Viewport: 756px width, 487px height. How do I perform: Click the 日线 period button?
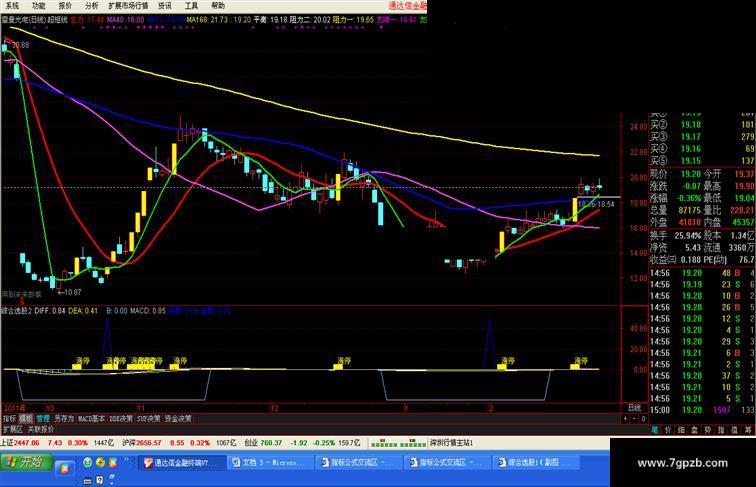(634, 408)
